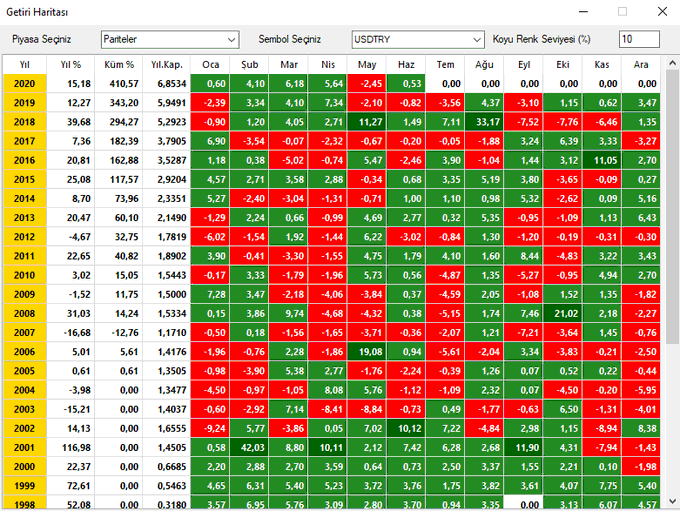
Task: Click the 116,98 yearly percent value
Action: (71, 447)
